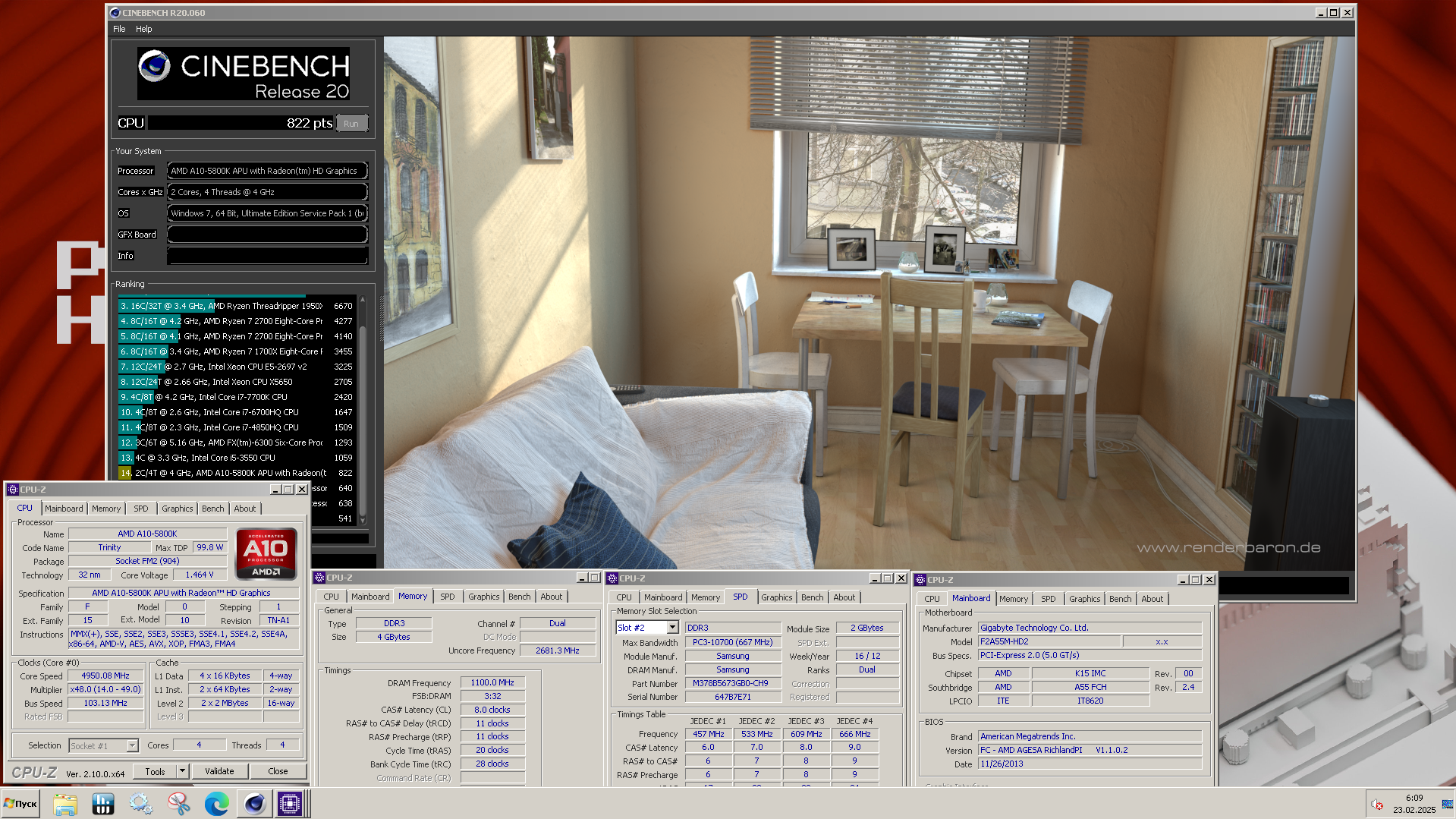Click the empty Info field
This screenshot has width=1456, height=819.
tap(267, 256)
